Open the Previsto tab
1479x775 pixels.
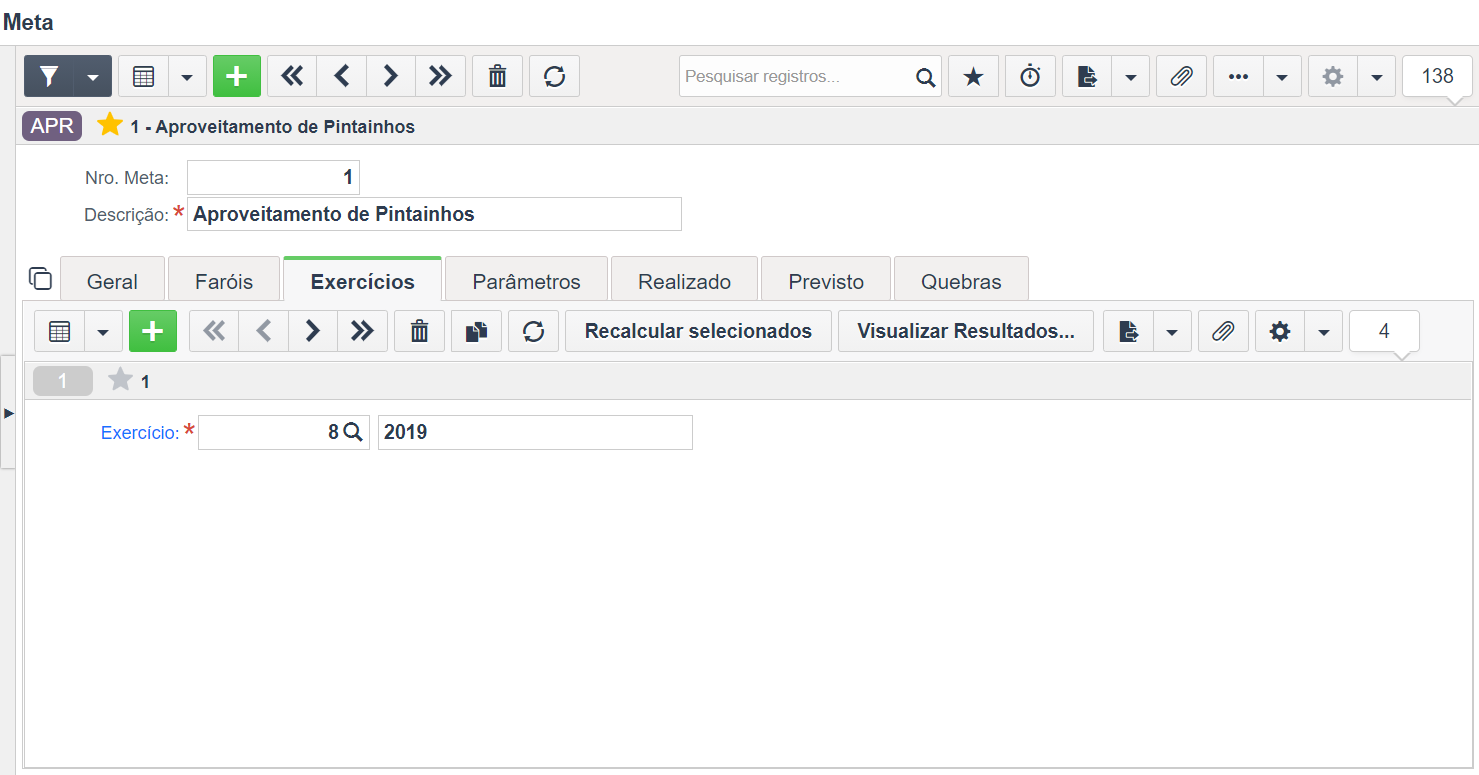pos(826,281)
